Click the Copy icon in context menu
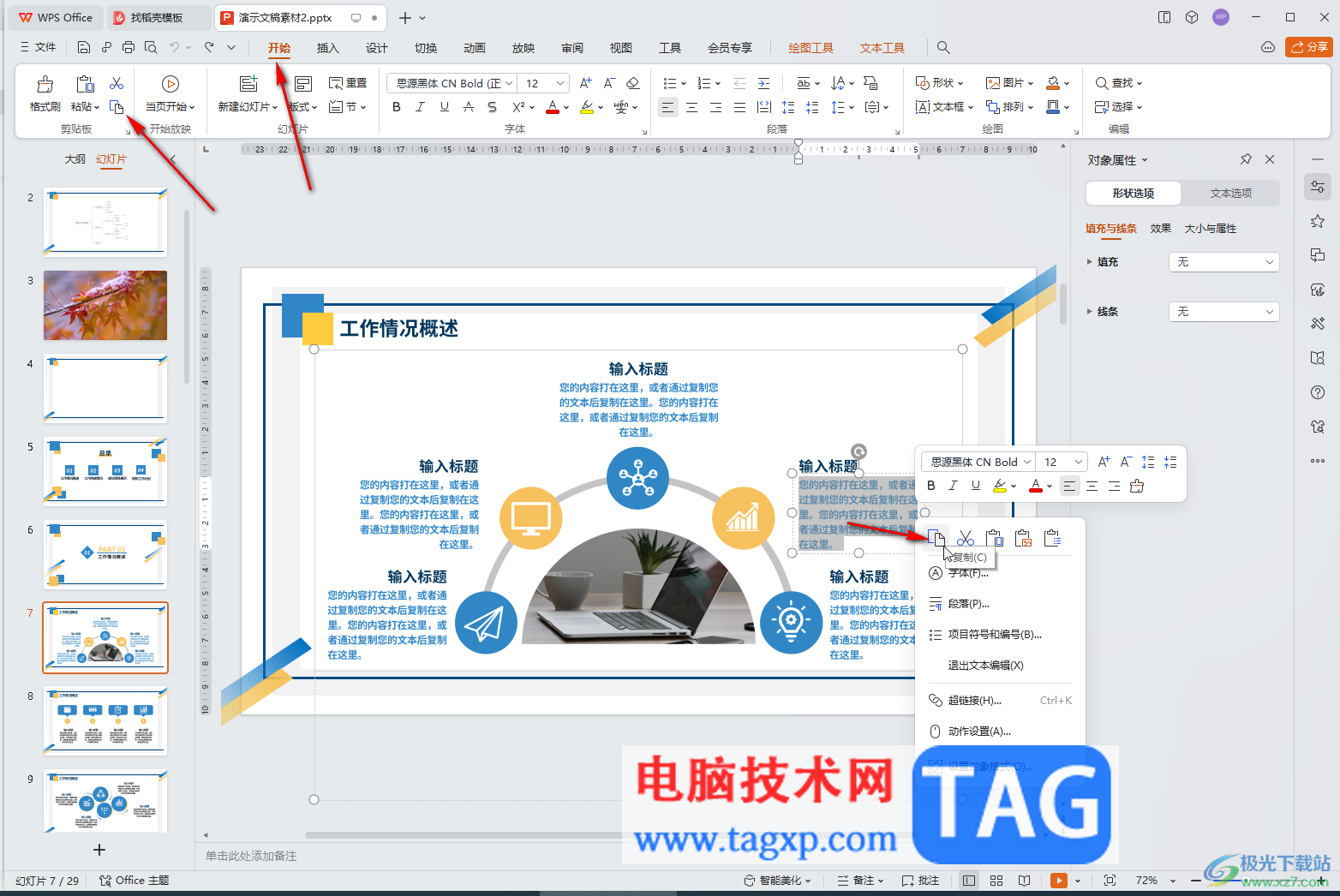Image resolution: width=1340 pixels, height=896 pixels. point(936,538)
